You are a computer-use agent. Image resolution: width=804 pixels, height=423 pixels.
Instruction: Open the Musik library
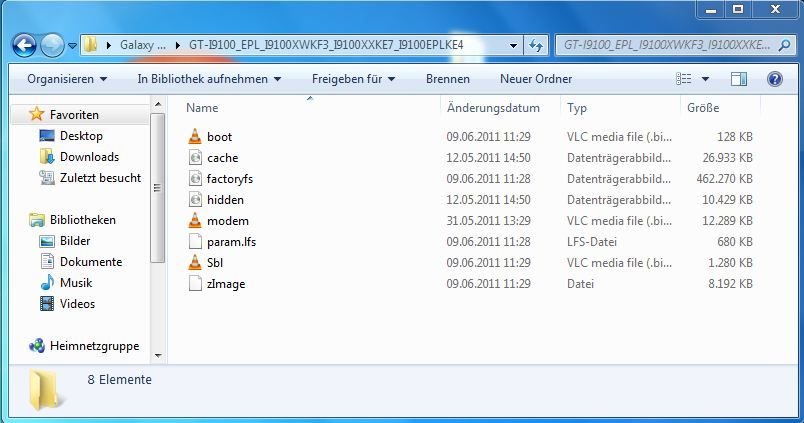coord(76,283)
